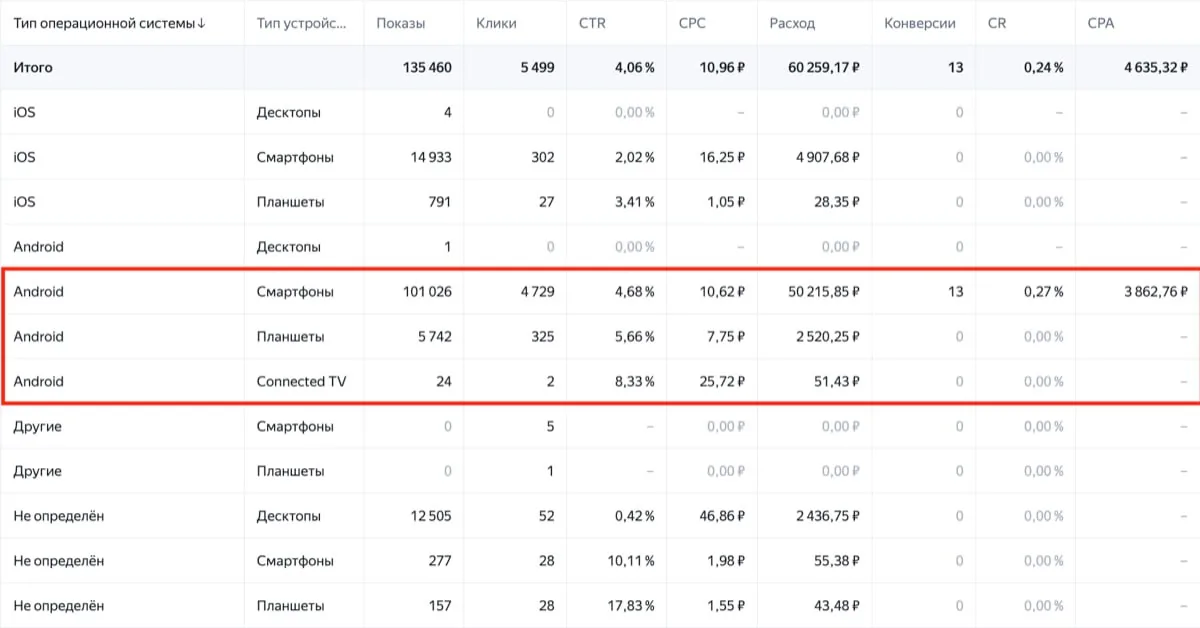This screenshot has width=1200, height=628.
Task: Select Планшеты cell in Другие row
Action: click(290, 471)
